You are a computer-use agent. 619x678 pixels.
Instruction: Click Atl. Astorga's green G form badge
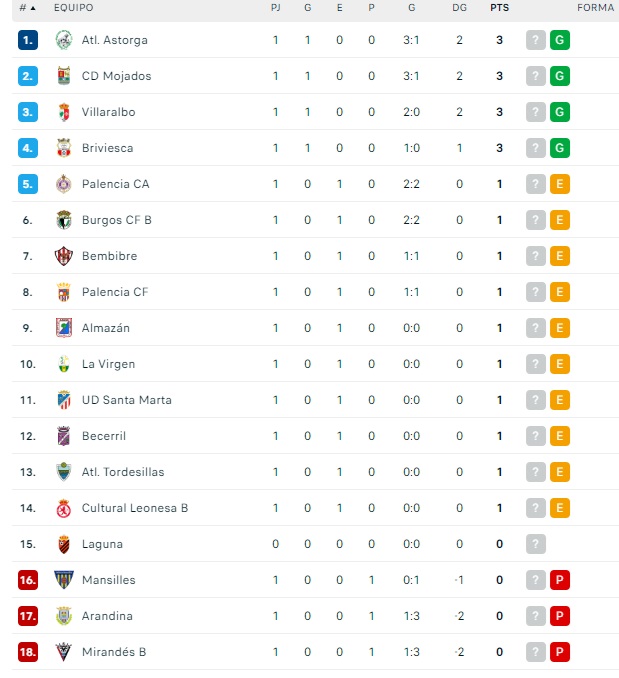click(560, 40)
